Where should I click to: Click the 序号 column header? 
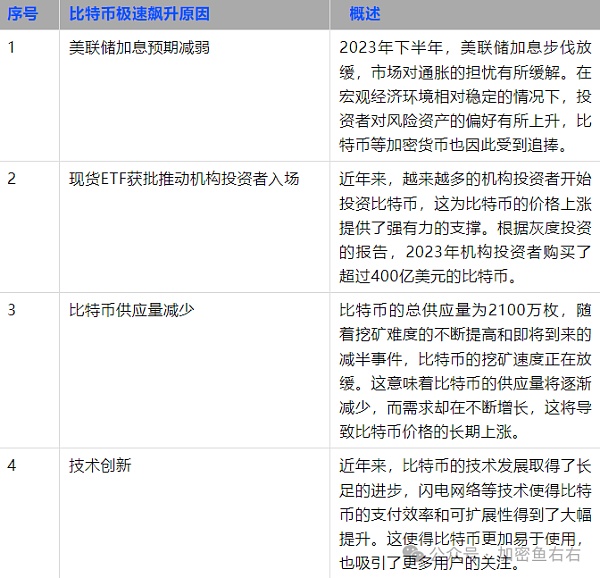[x=23, y=15]
